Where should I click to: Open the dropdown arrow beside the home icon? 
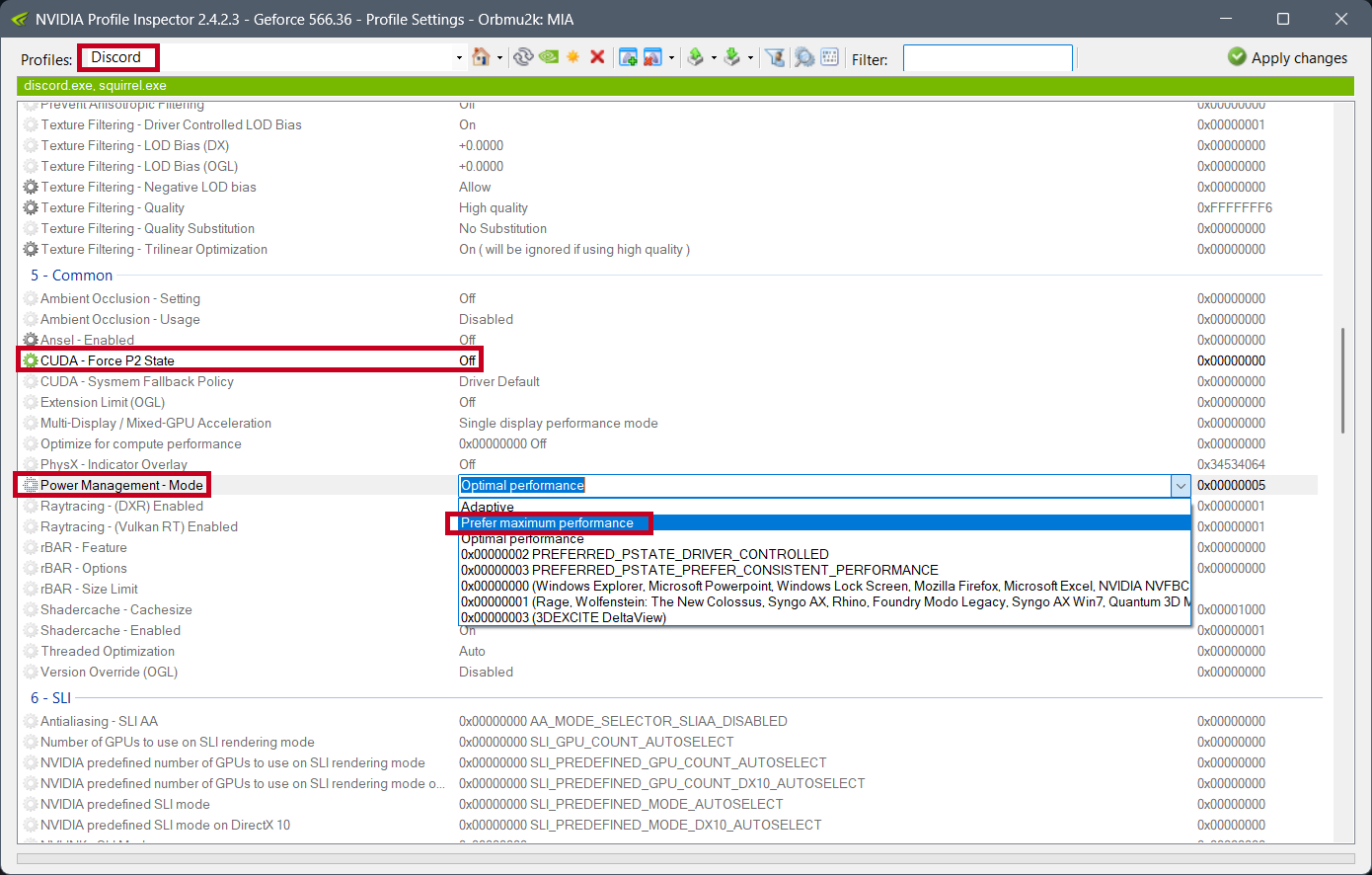coord(499,58)
